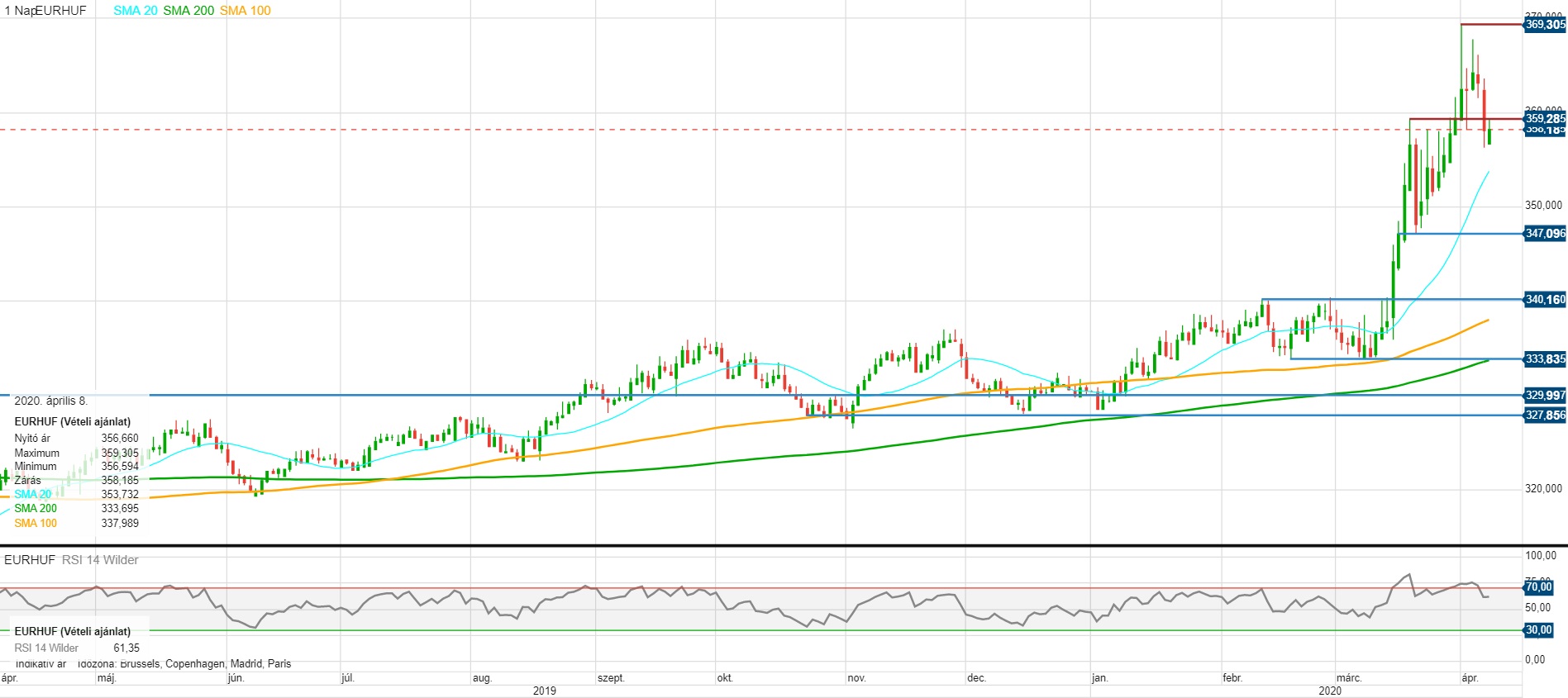
Task: Click the SMA 100 legend label at top
Action: click(x=245, y=11)
